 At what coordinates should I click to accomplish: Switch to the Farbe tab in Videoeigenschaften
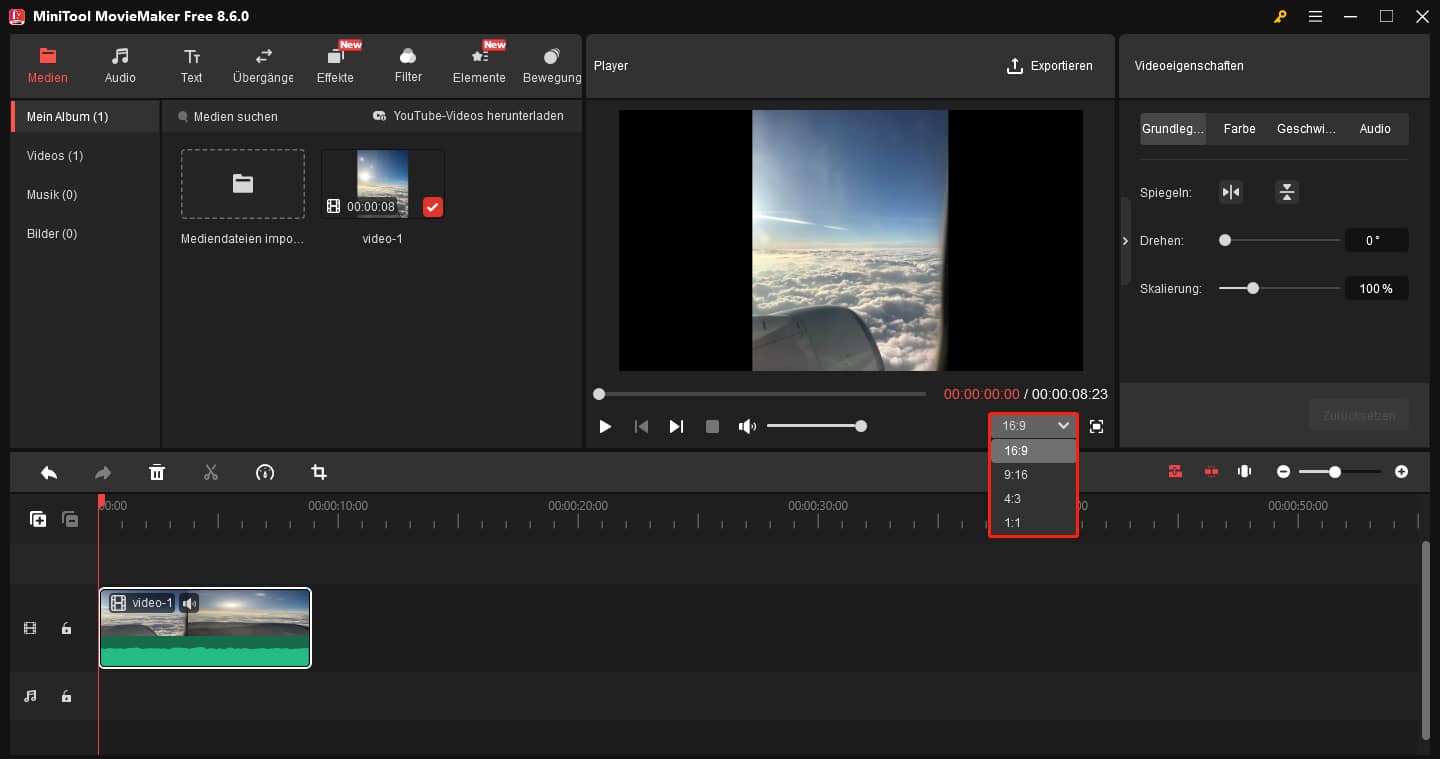(x=1239, y=128)
